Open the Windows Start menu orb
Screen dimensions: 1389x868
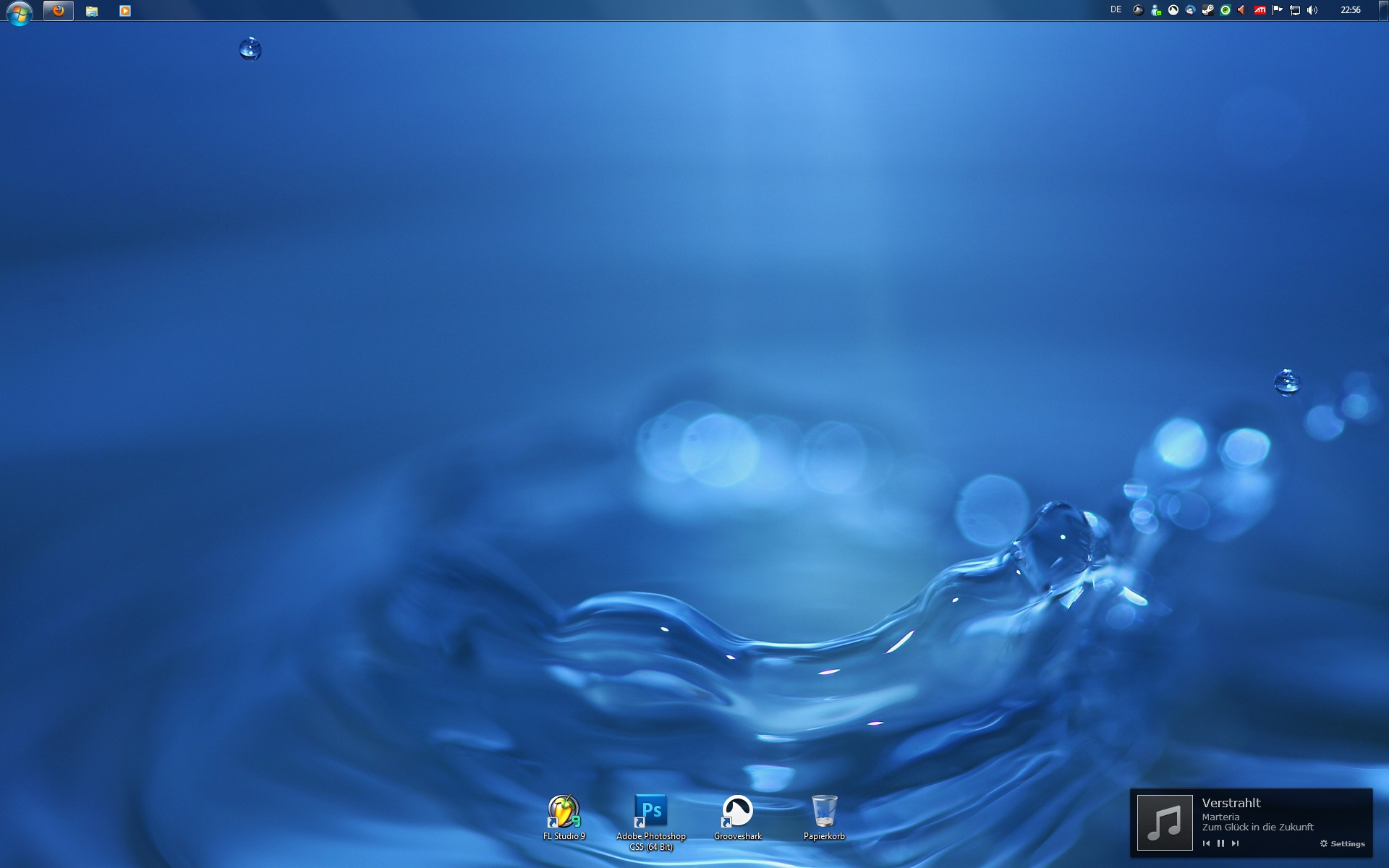click(x=19, y=12)
